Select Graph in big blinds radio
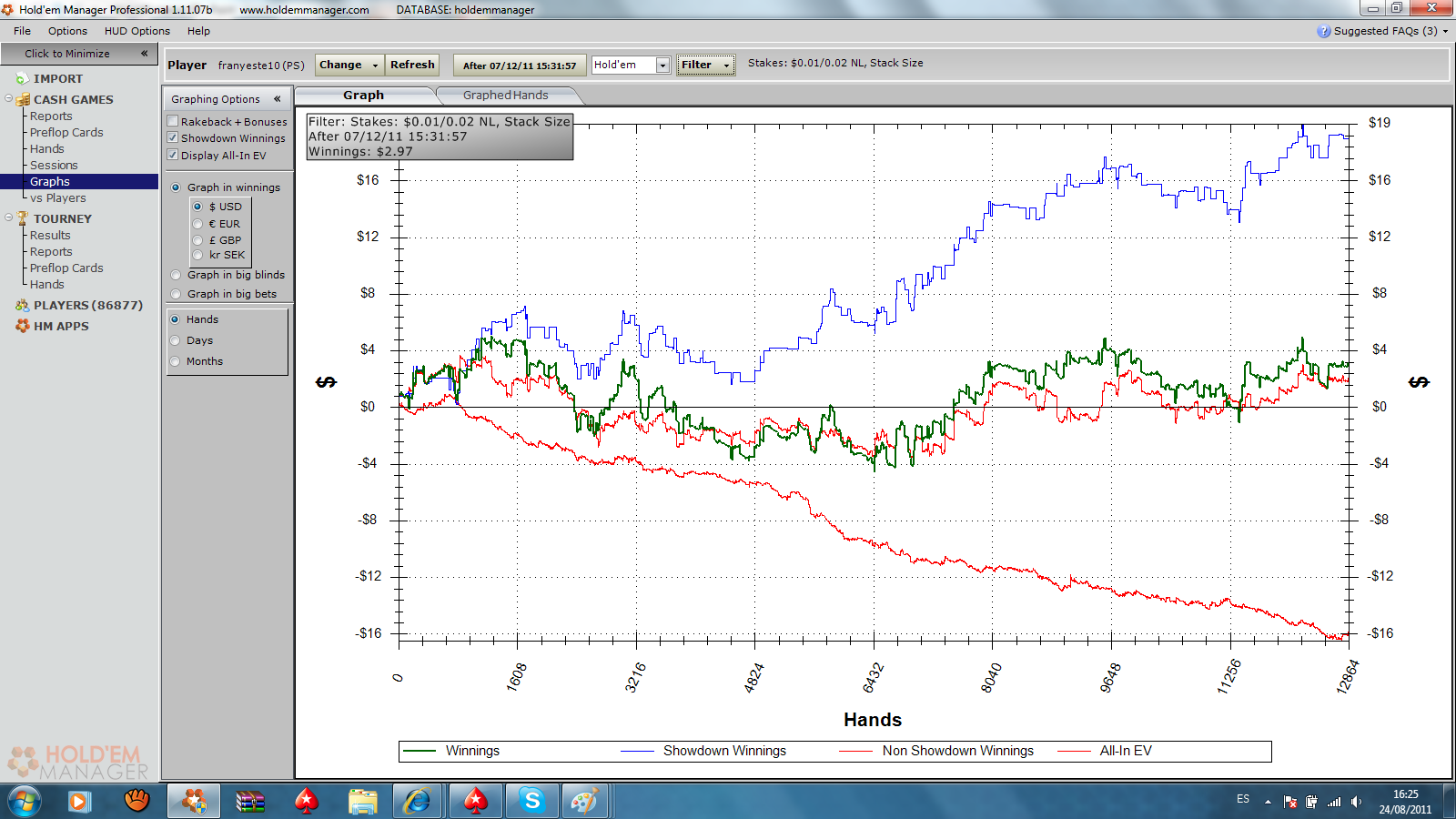Image resolution: width=1456 pixels, height=819 pixels. pos(176,275)
